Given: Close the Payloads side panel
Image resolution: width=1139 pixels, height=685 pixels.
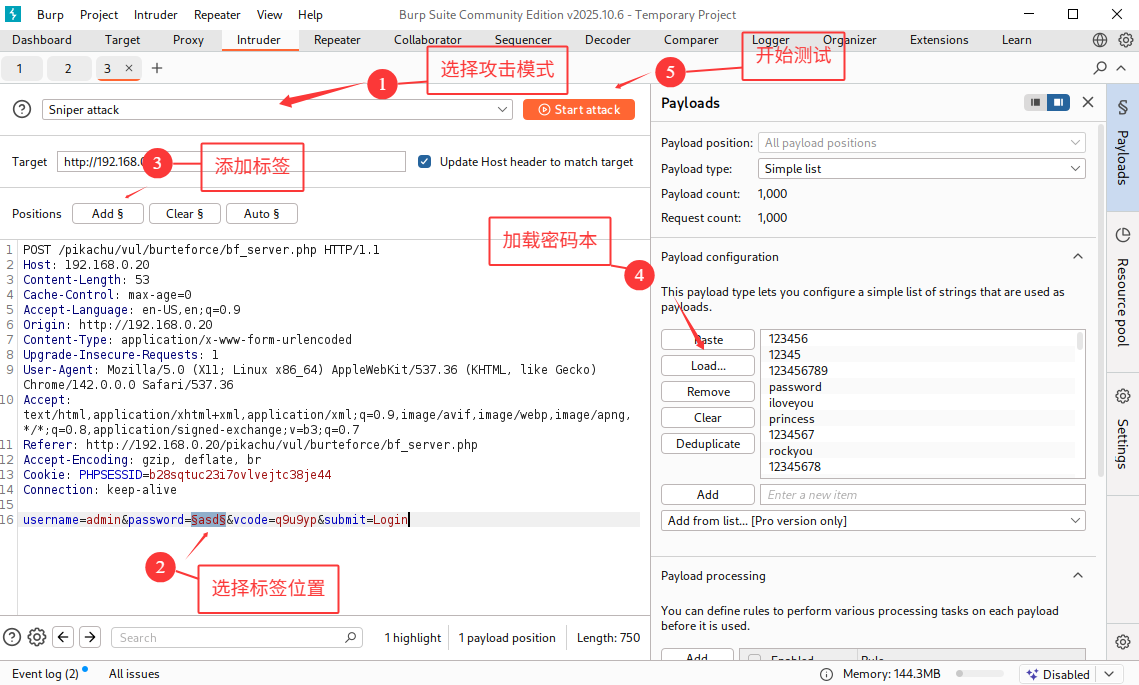Looking at the screenshot, I should [1087, 102].
